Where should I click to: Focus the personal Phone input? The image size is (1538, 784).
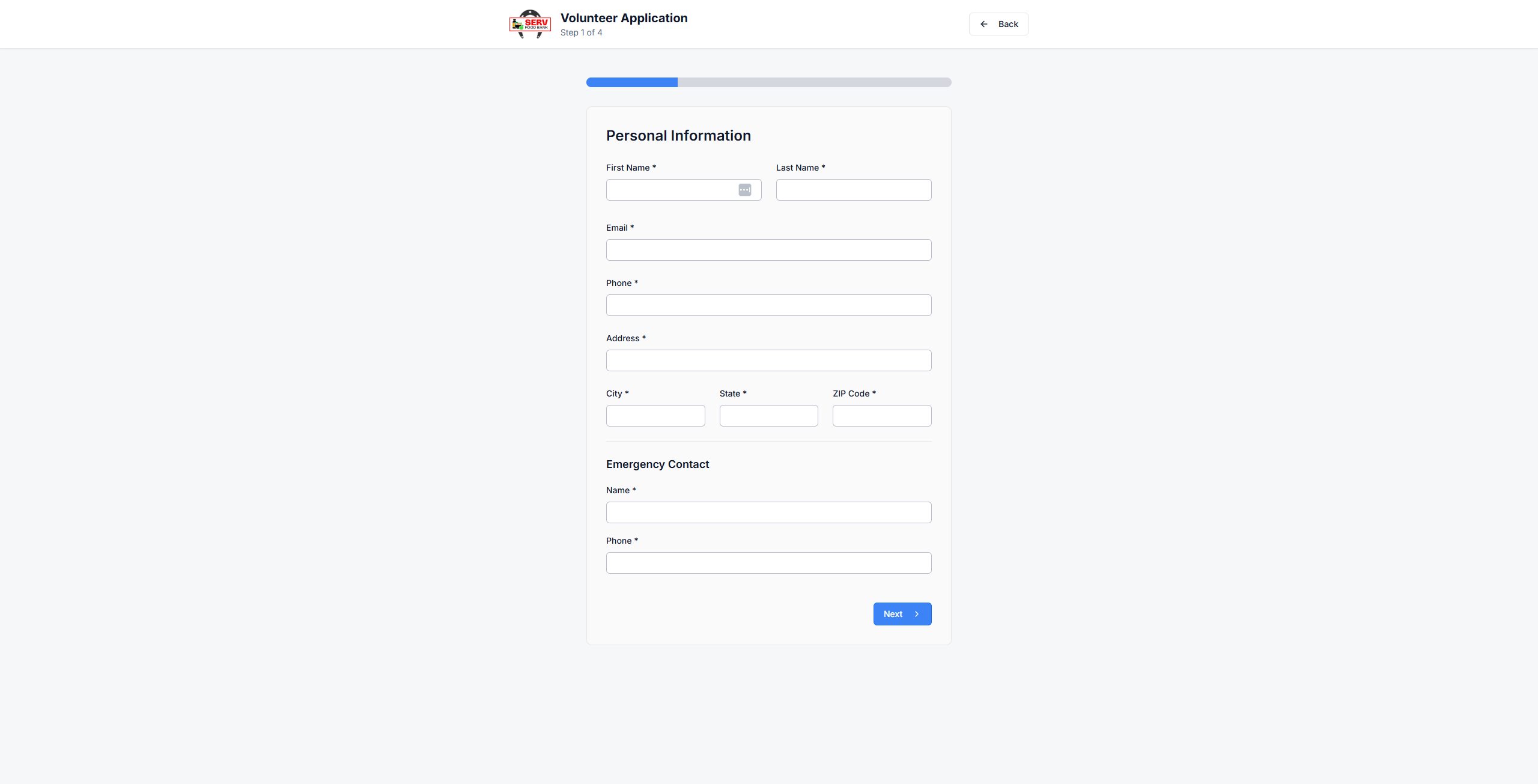point(768,305)
